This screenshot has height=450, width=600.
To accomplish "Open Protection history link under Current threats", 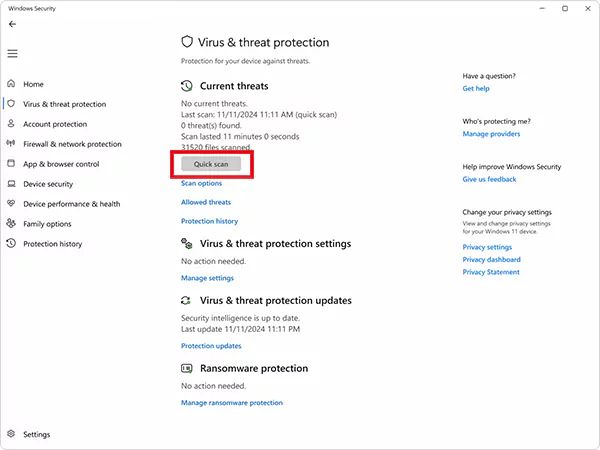I will [x=209, y=221].
